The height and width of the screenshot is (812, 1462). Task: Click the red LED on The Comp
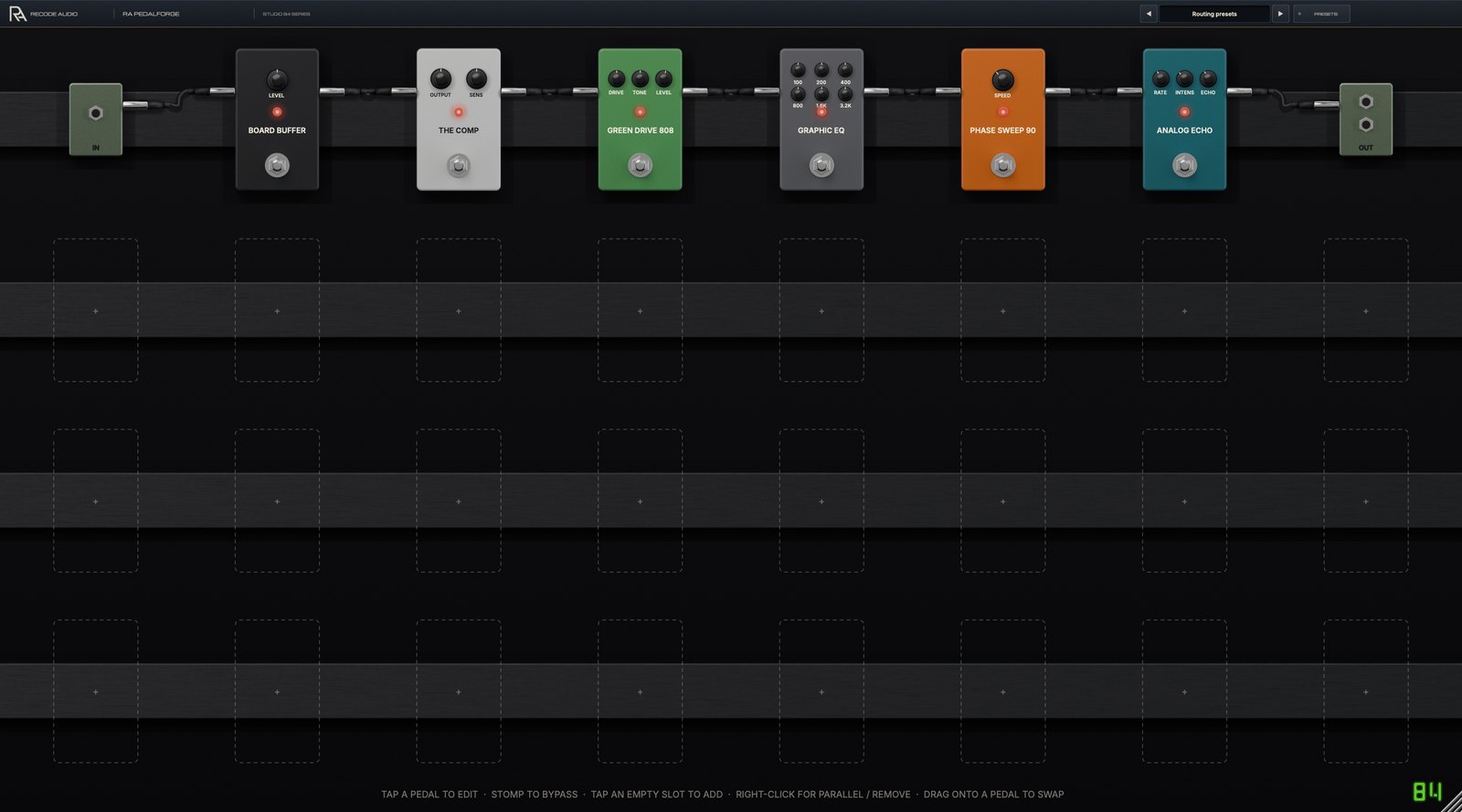tap(459, 111)
